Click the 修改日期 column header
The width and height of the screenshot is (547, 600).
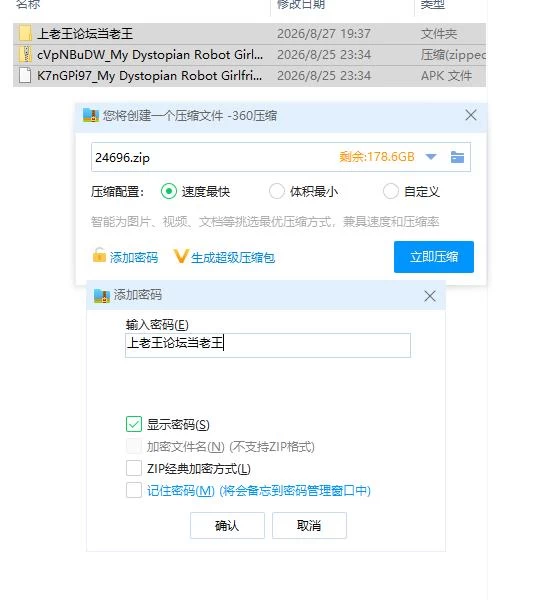(x=301, y=5)
